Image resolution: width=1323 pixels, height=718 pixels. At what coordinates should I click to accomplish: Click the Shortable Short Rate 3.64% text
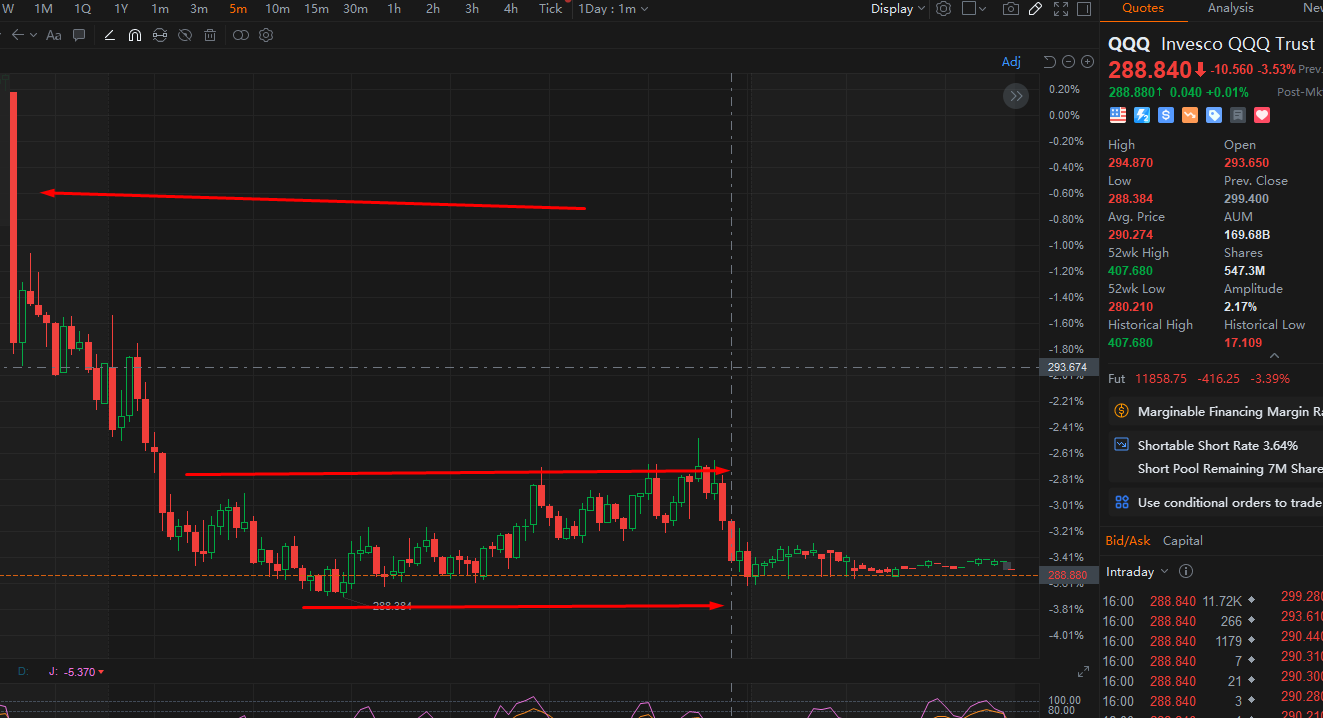click(x=1218, y=445)
